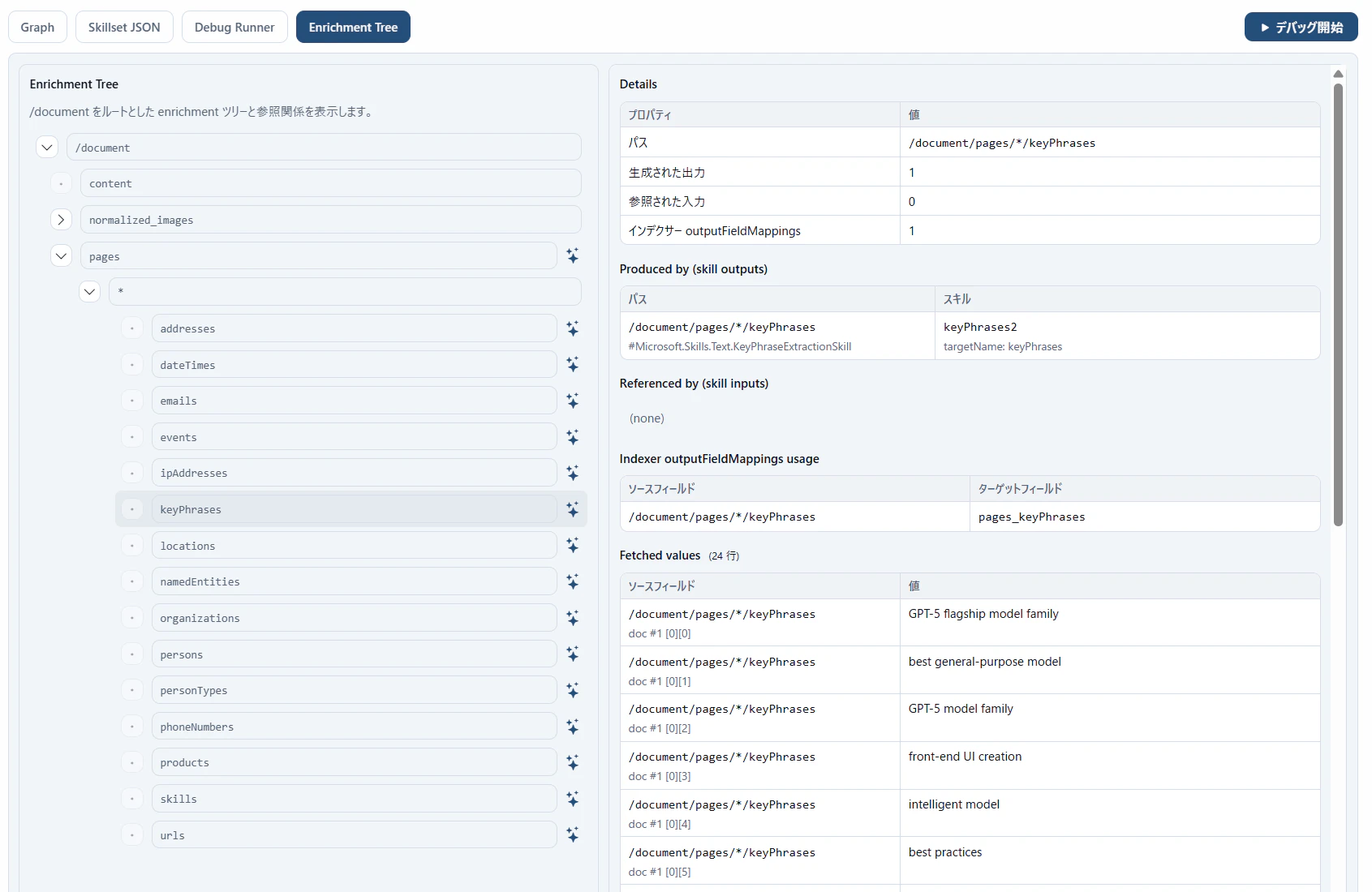Click the '(none)' referenced-by text
Viewport: 1372px width, 892px height.
coord(647,418)
